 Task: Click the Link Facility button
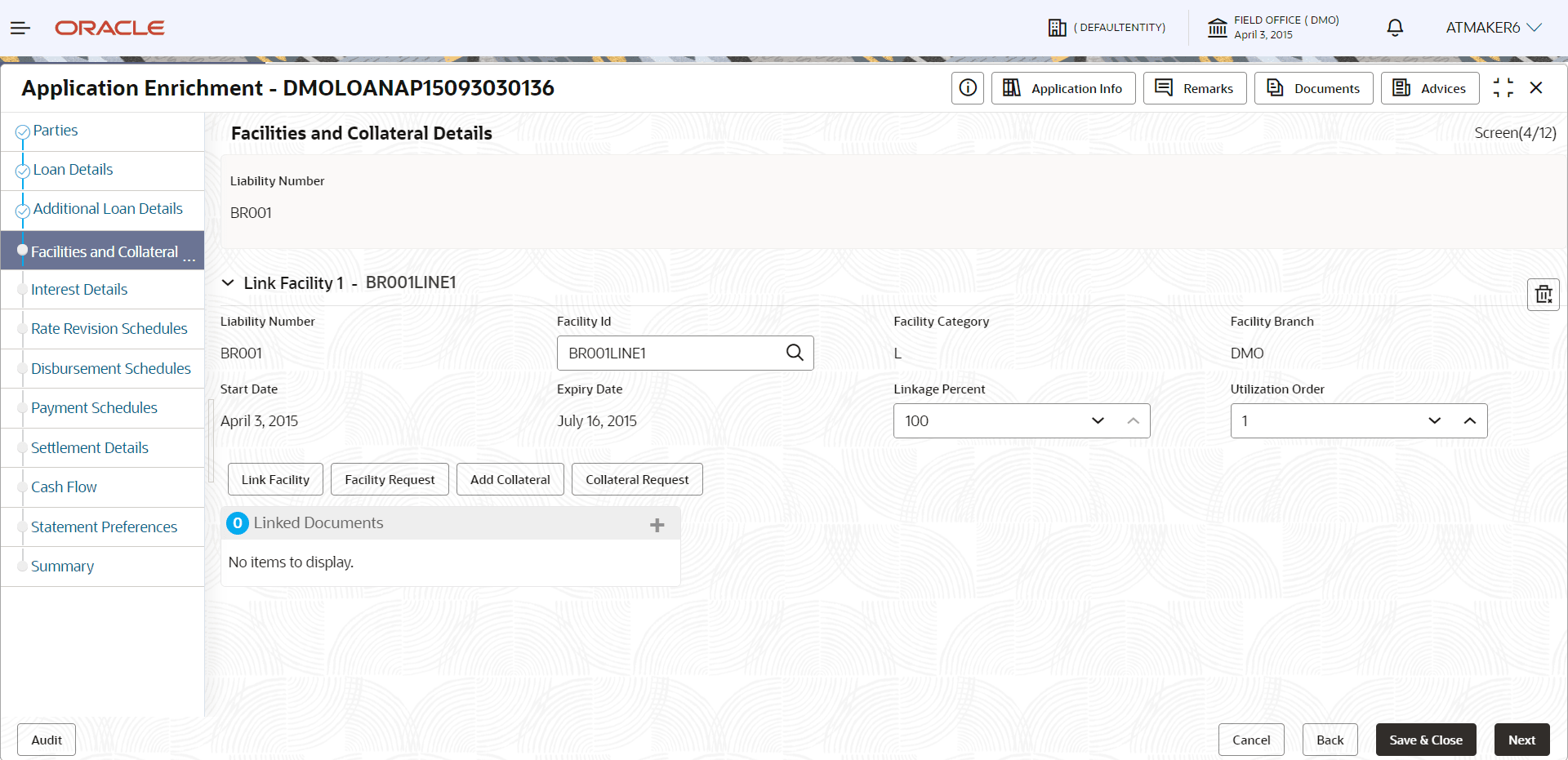[275, 479]
